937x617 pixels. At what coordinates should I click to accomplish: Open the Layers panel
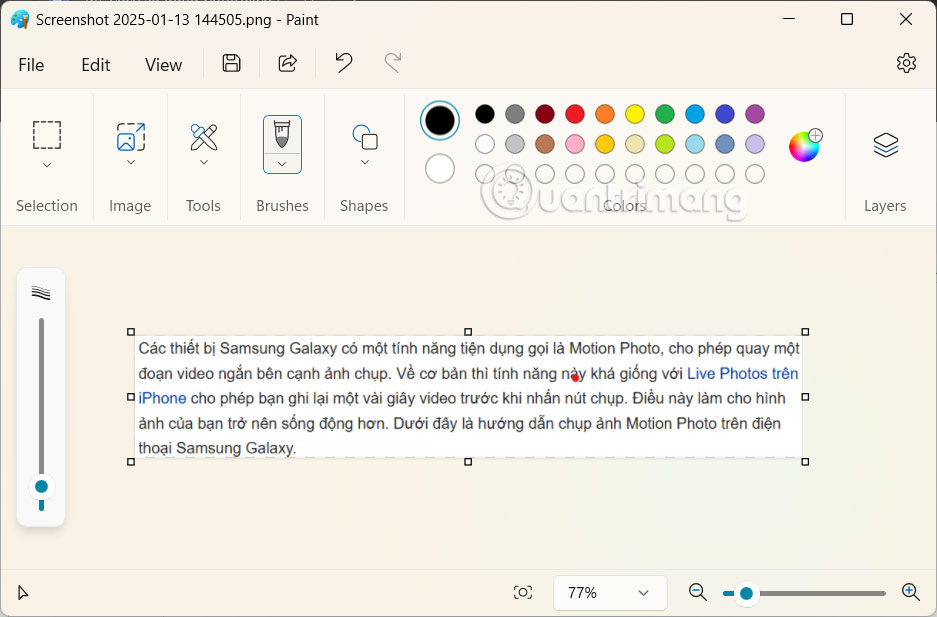point(885,145)
